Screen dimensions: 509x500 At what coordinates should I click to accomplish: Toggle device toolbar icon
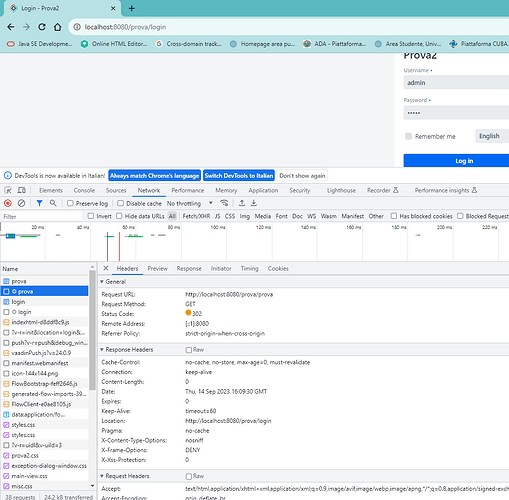[x=22, y=190]
